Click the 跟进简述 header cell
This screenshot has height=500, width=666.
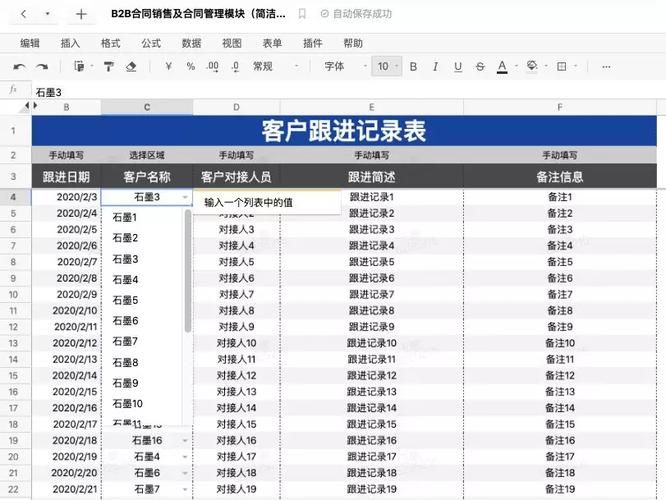[x=372, y=177]
